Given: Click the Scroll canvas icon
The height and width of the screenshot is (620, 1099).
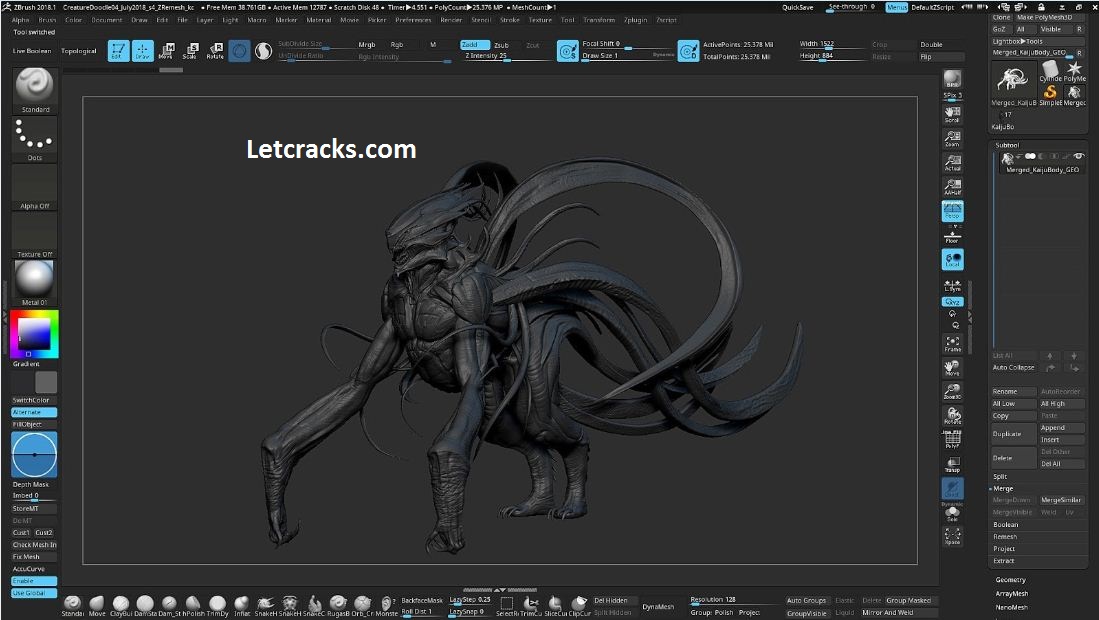Looking at the screenshot, I should click(952, 113).
